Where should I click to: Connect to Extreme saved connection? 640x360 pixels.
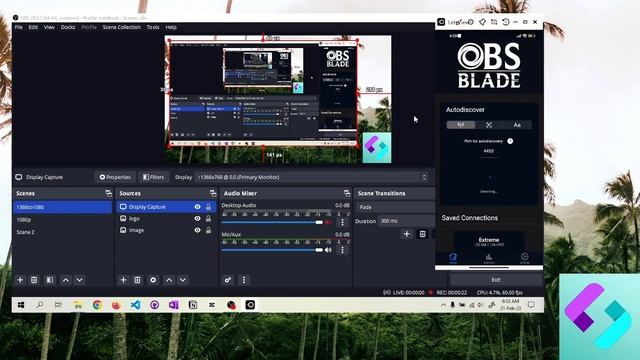point(489,241)
